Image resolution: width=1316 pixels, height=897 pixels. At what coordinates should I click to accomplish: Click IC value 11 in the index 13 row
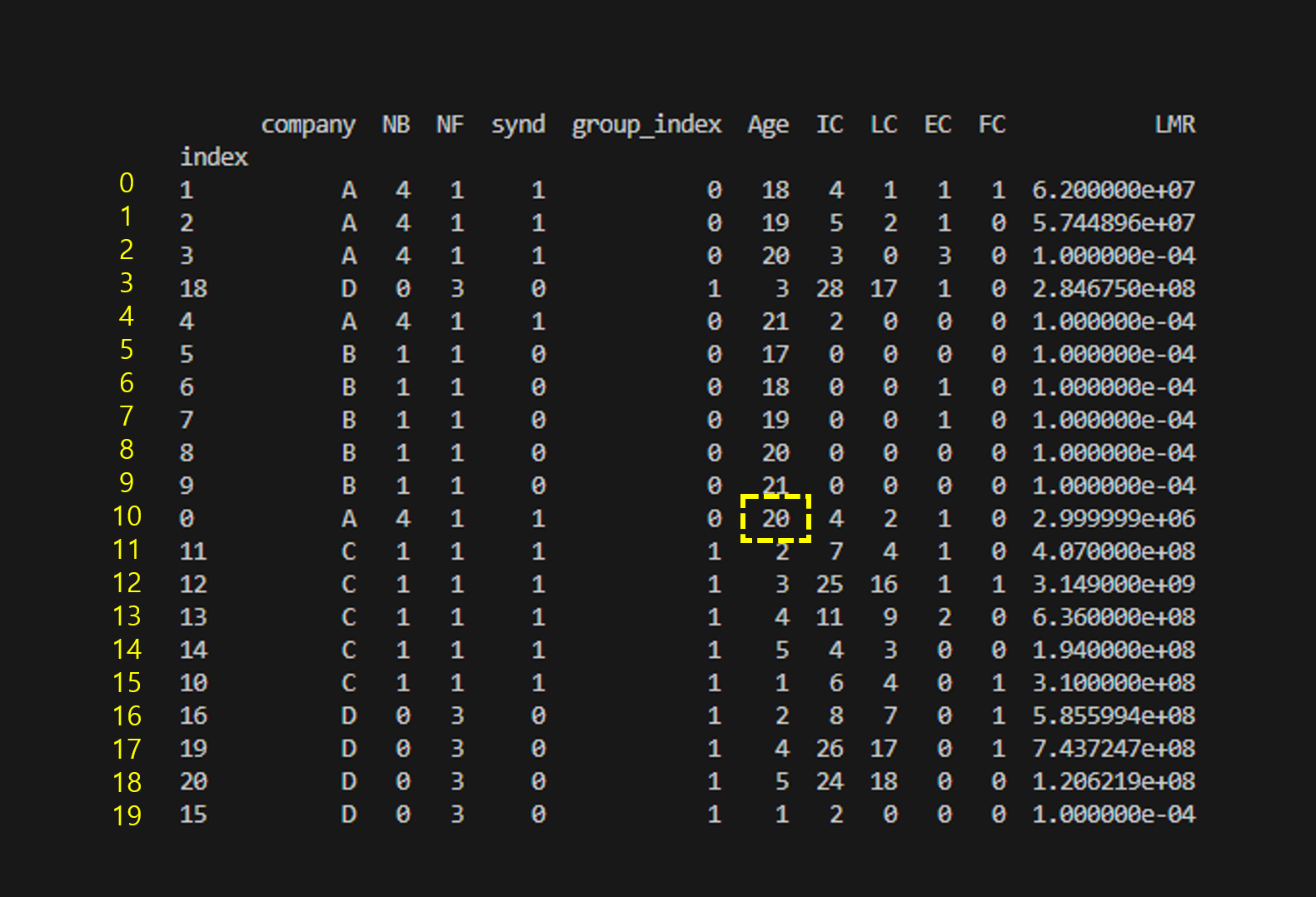coord(830,616)
